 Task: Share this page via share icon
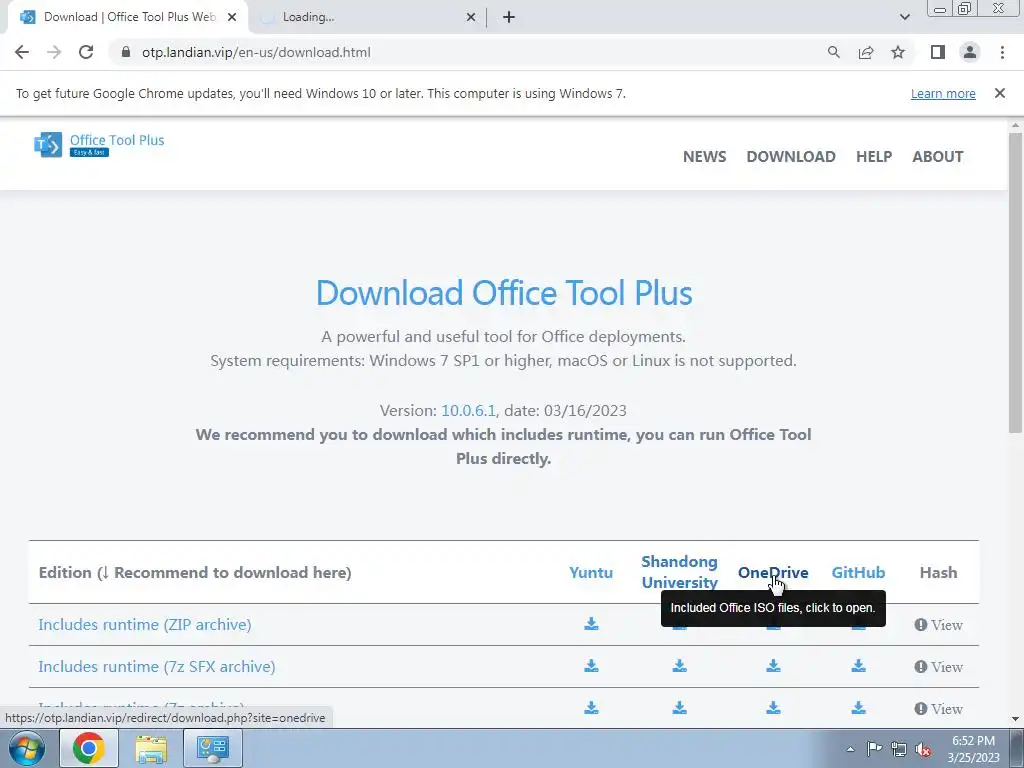(866, 52)
